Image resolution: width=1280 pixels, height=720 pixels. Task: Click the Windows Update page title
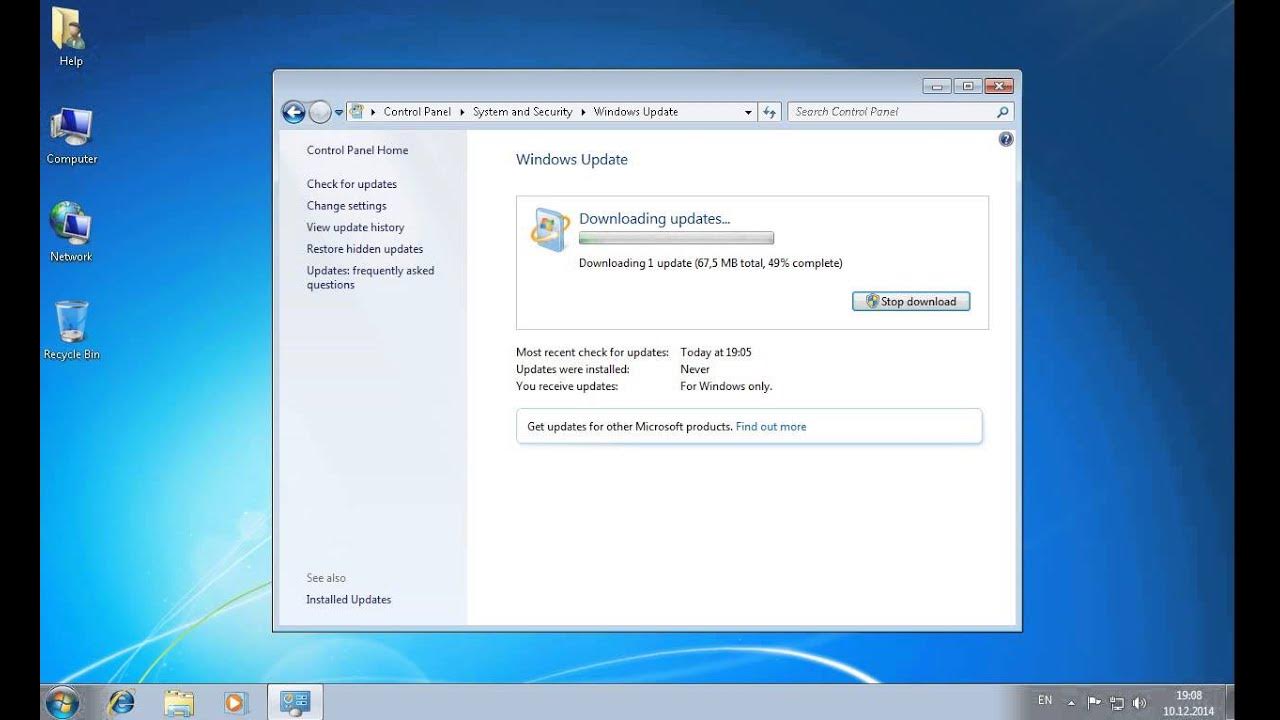[572, 159]
